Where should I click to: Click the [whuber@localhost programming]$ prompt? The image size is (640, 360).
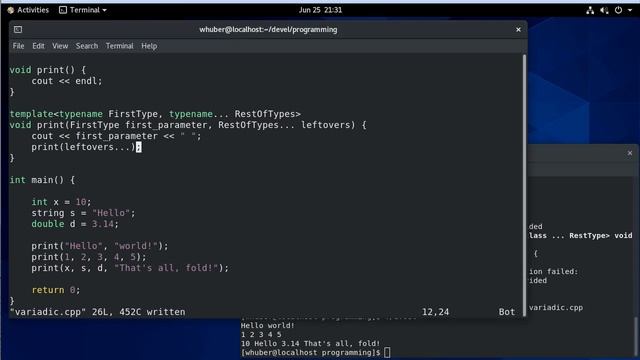(x=310, y=353)
